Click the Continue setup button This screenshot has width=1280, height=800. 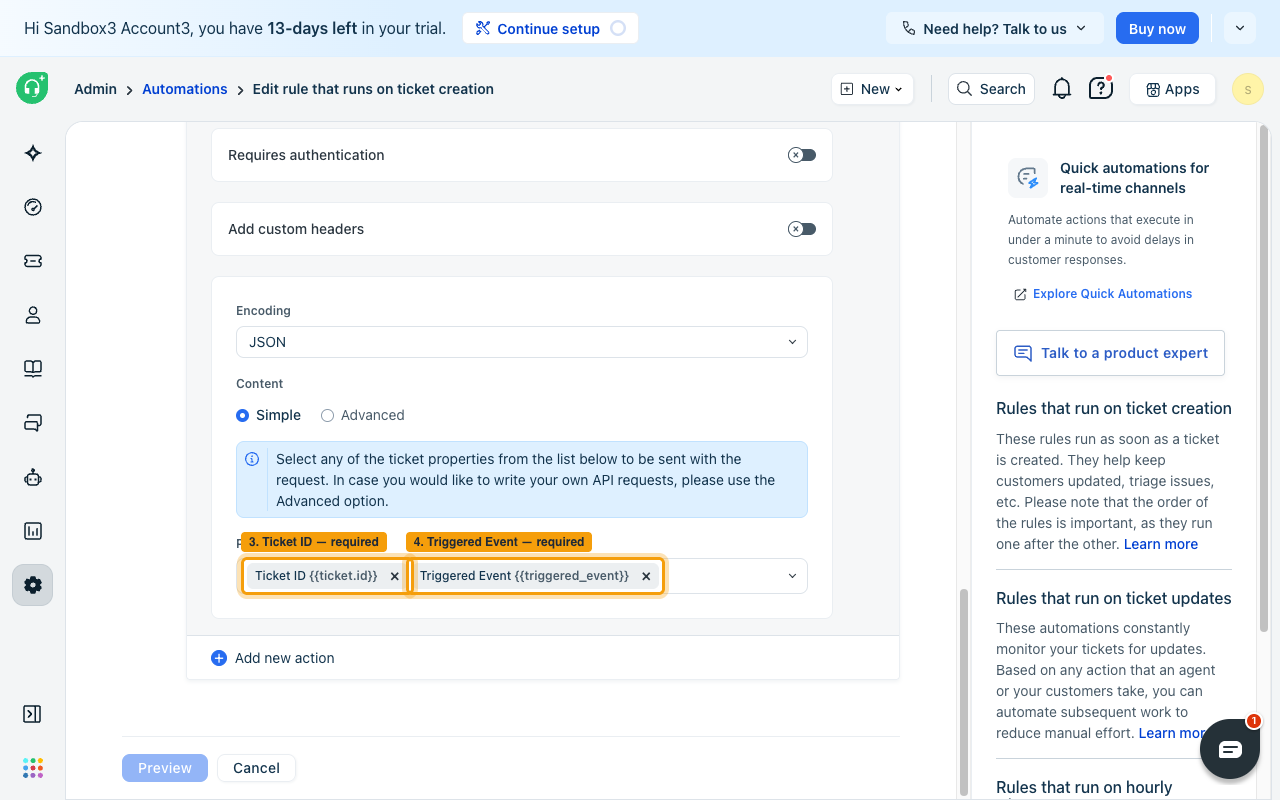[x=550, y=28]
